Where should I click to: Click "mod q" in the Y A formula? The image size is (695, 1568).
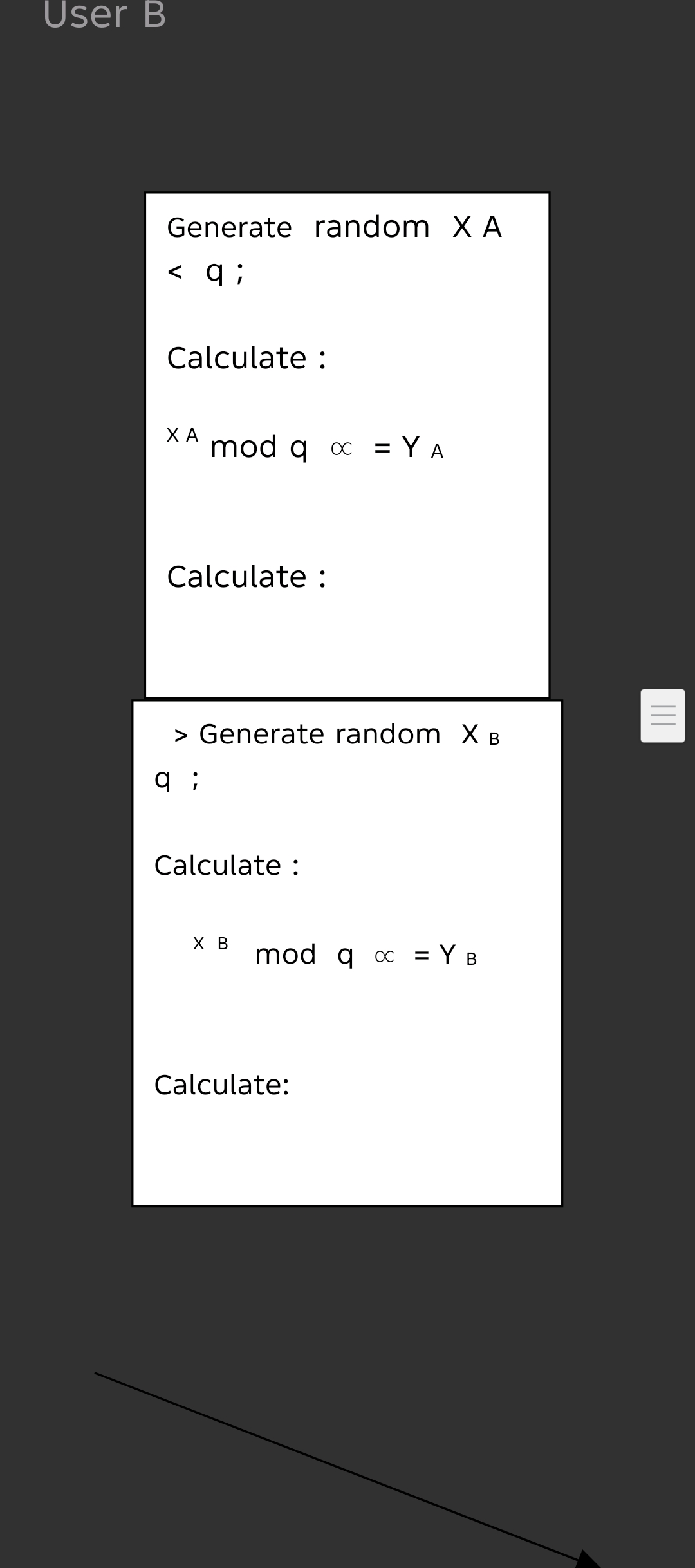coord(259,447)
